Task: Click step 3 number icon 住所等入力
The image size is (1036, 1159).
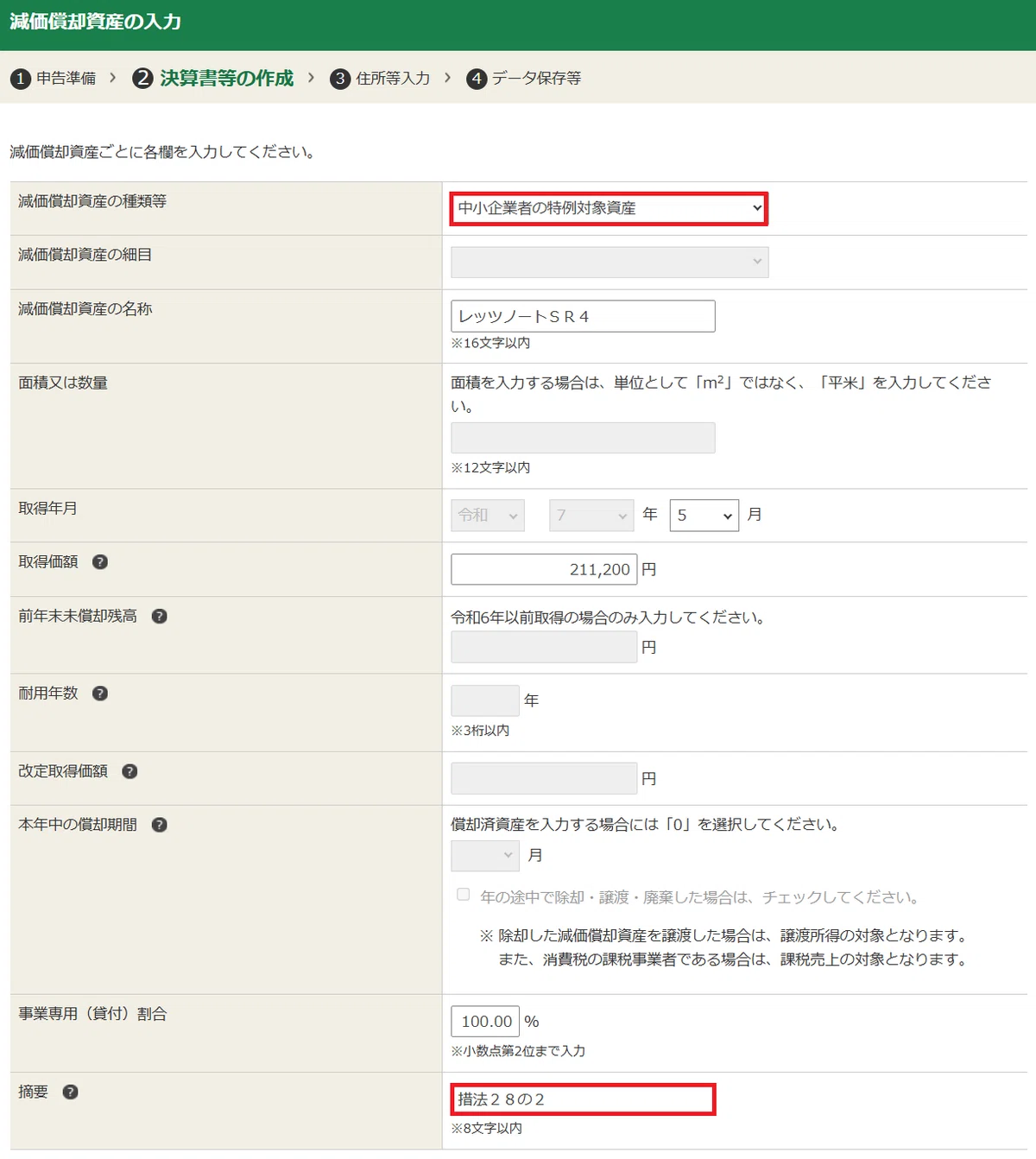Action: pyautogui.click(x=340, y=79)
